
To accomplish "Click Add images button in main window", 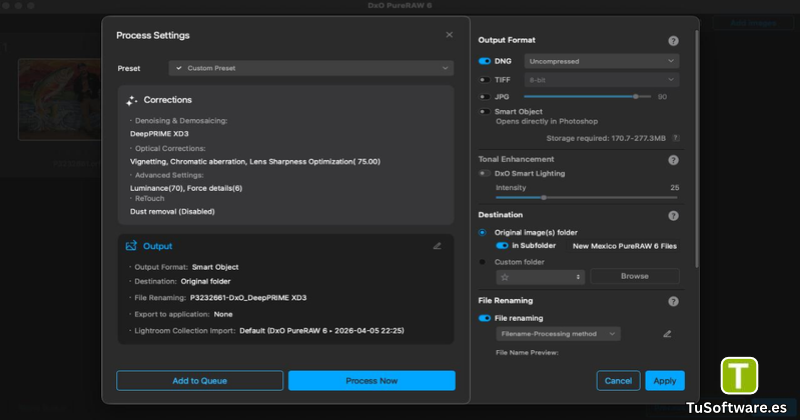I will (753, 23).
